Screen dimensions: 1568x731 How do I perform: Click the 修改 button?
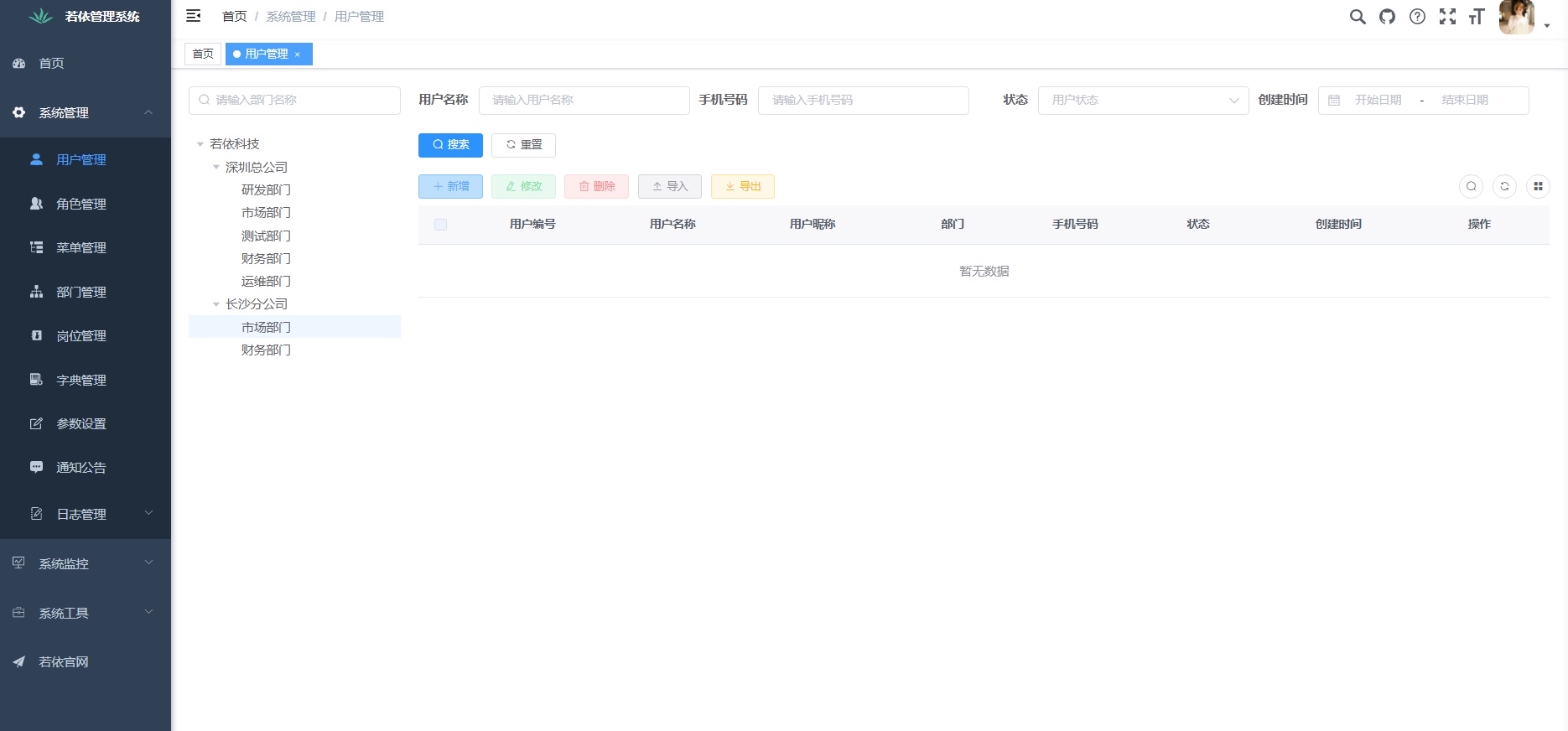tap(523, 186)
